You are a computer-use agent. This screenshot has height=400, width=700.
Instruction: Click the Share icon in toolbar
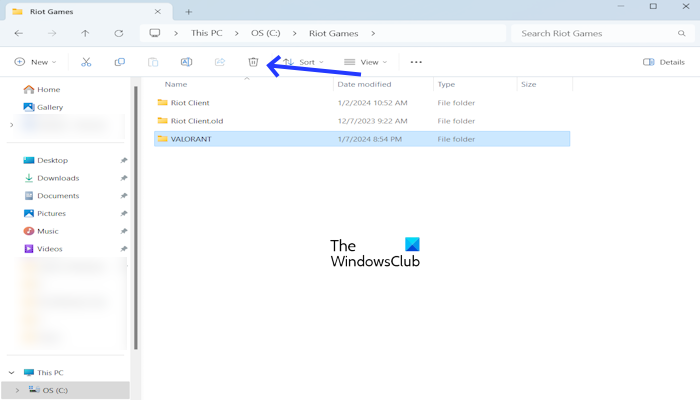click(220, 62)
